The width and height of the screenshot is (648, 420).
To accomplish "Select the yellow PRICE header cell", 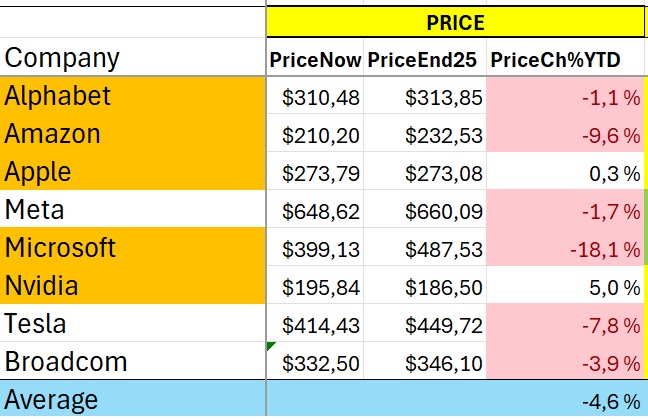I will 456,22.
